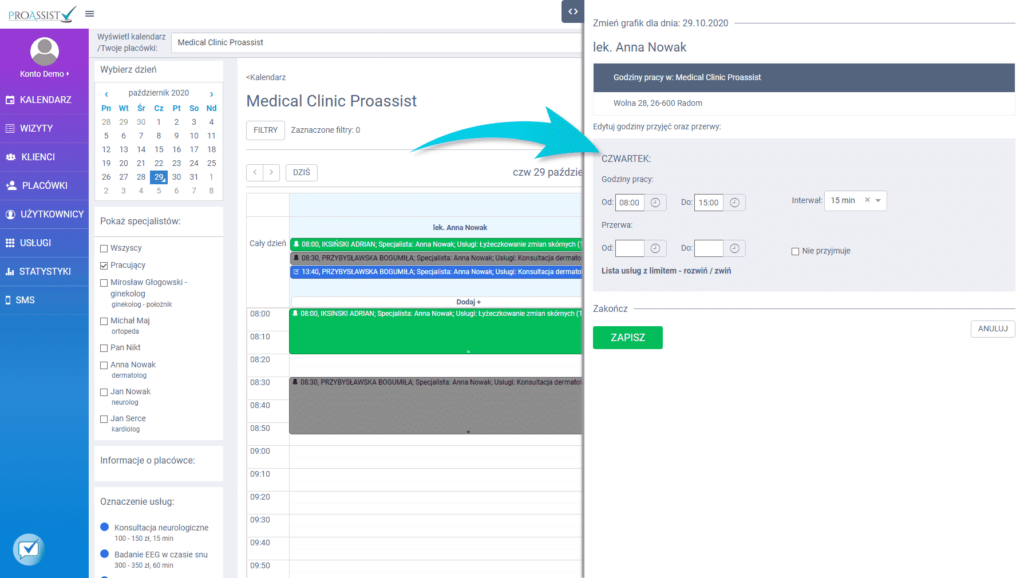This screenshot has height=578, width=1024.
Task: Expand the Konto Demo account menu
Action: (x=45, y=74)
